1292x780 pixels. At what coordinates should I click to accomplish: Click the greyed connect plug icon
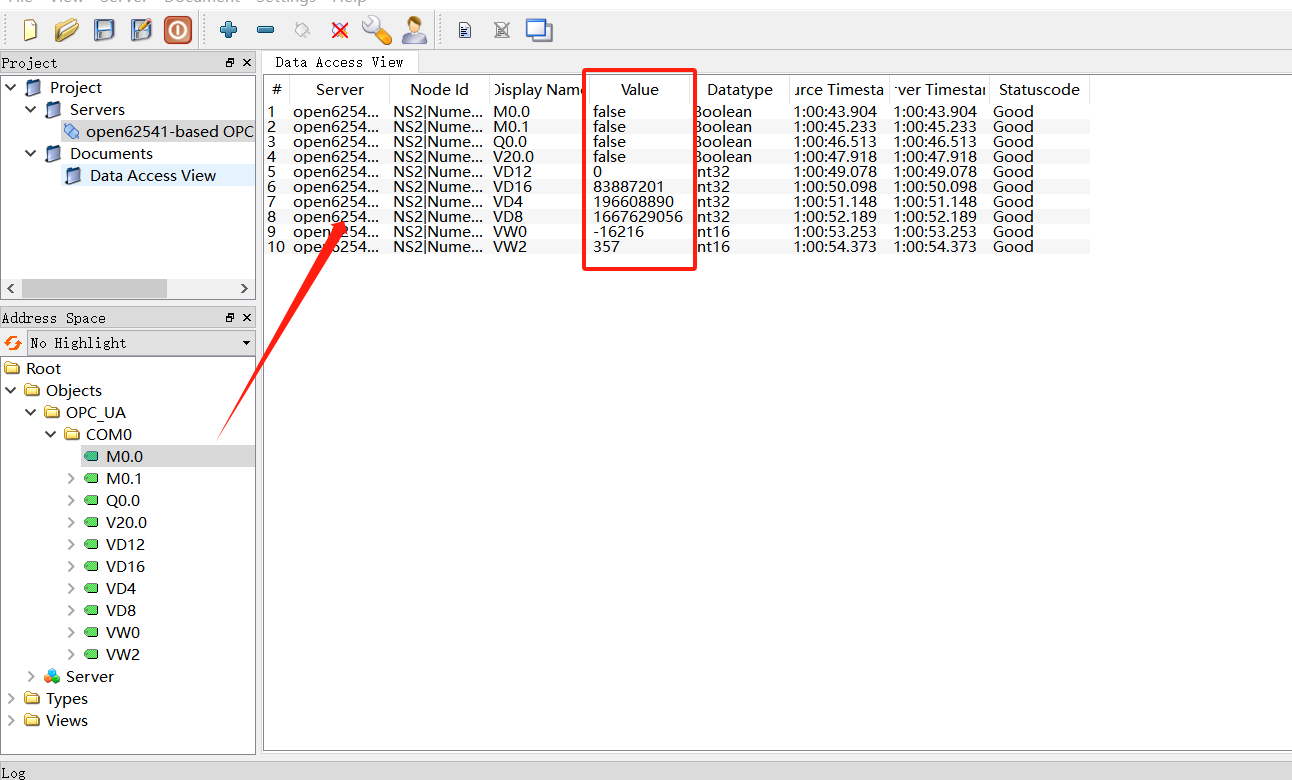302,31
